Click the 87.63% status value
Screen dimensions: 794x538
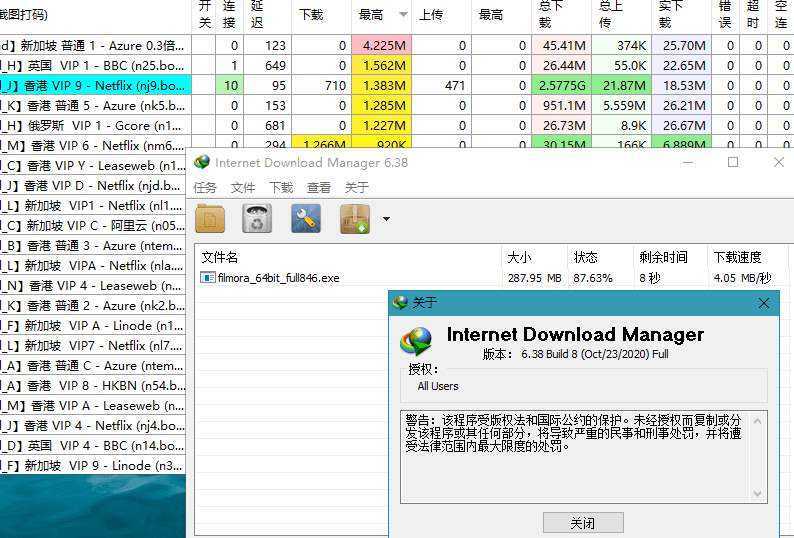[x=593, y=278]
